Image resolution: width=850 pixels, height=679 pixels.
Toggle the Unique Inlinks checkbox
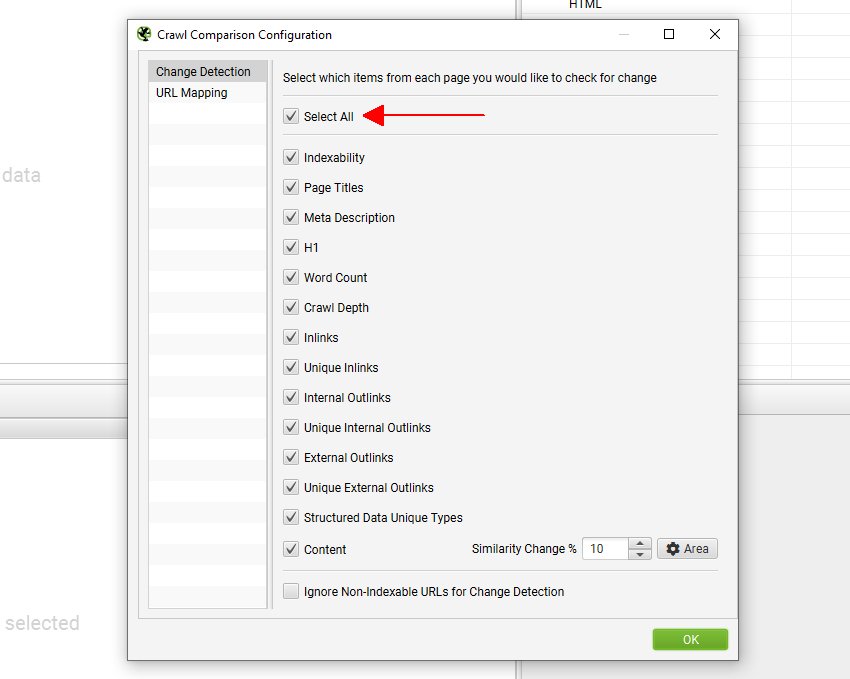pyautogui.click(x=291, y=367)
